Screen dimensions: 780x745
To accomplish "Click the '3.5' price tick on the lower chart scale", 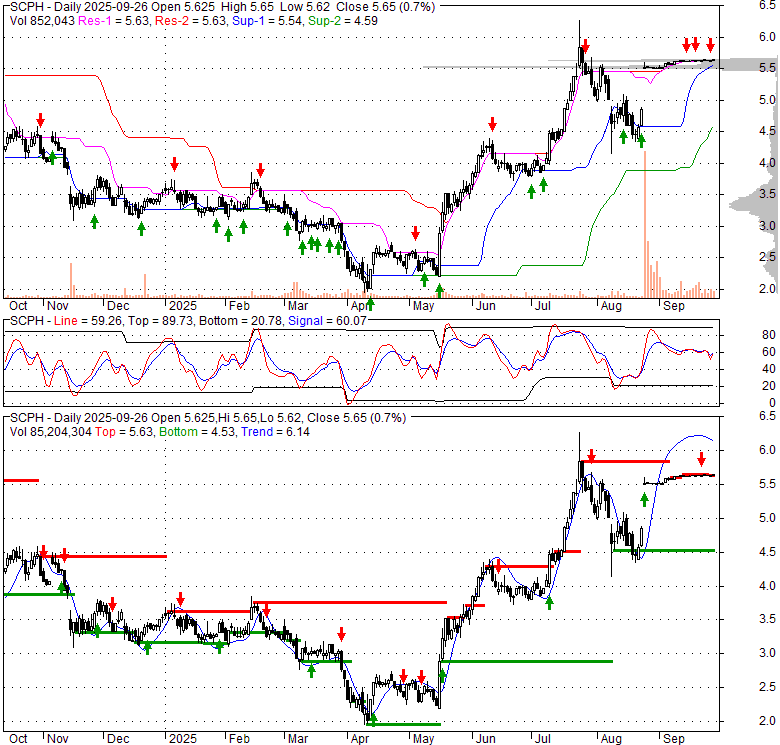I will (x=767, y=619).
